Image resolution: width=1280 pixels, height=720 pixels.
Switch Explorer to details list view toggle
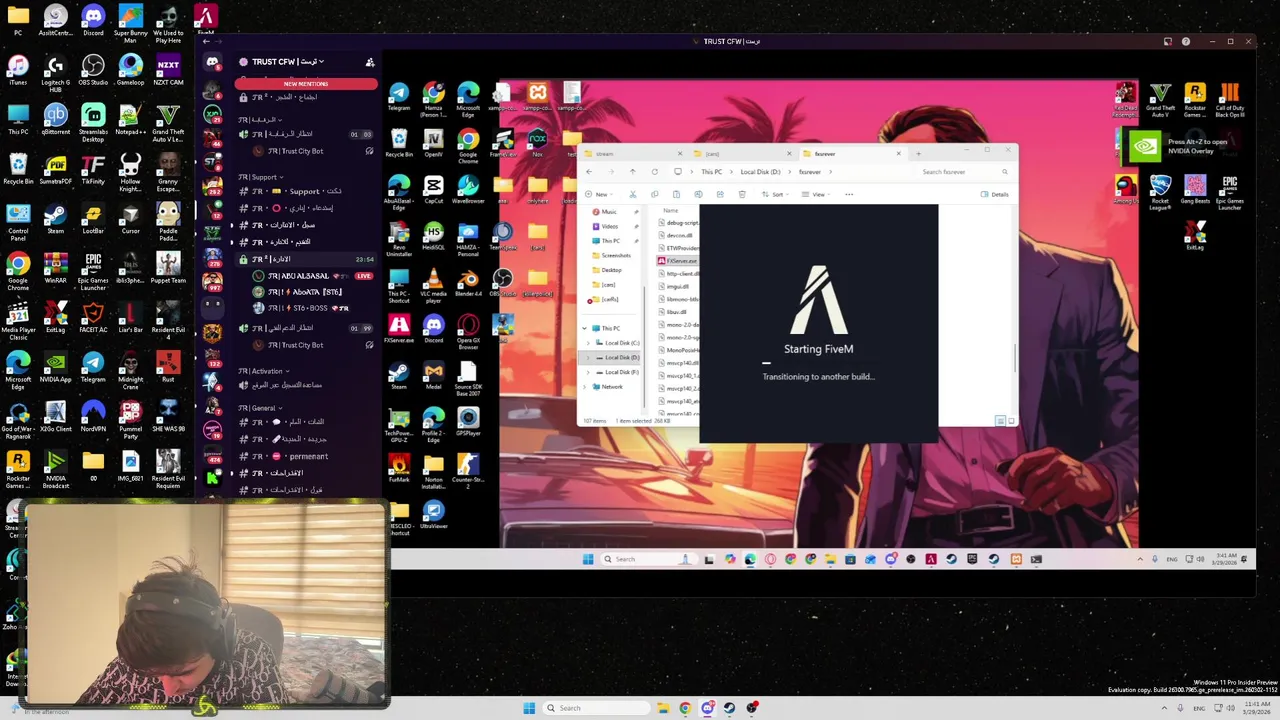(999, 421)
